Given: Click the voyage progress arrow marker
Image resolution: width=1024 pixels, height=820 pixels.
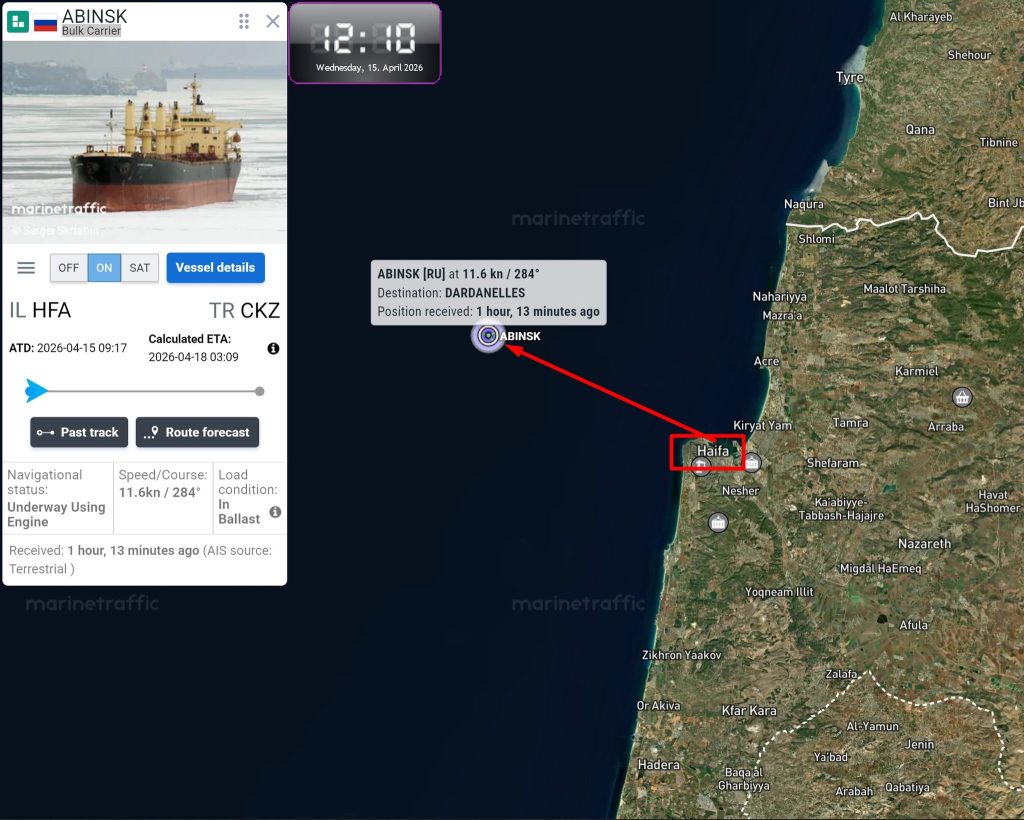Looking at the screenshot, I should click(35, 390).
